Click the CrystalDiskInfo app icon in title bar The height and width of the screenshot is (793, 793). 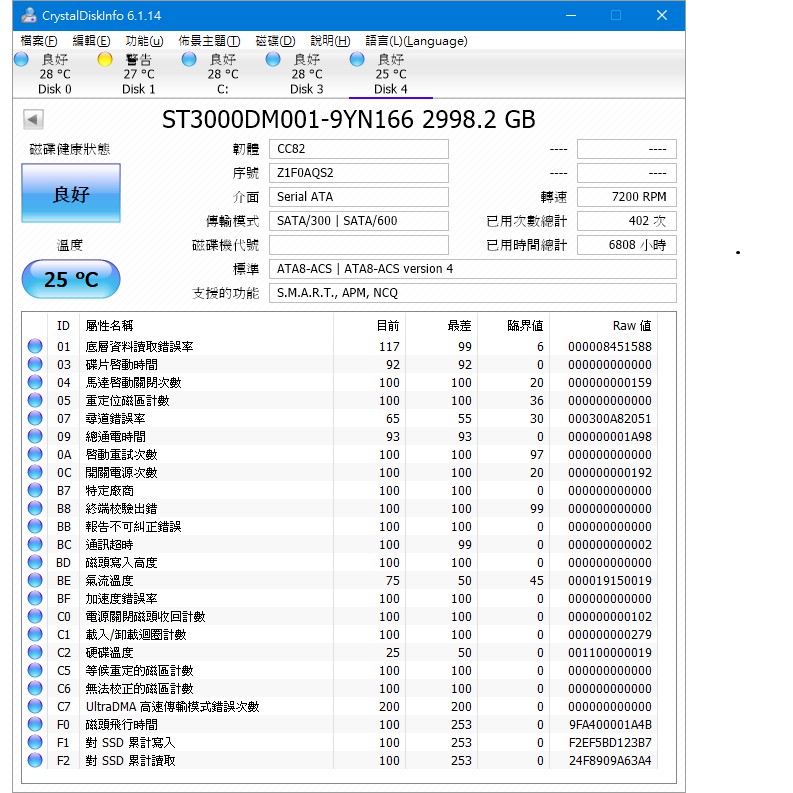[x=29, y=15]
